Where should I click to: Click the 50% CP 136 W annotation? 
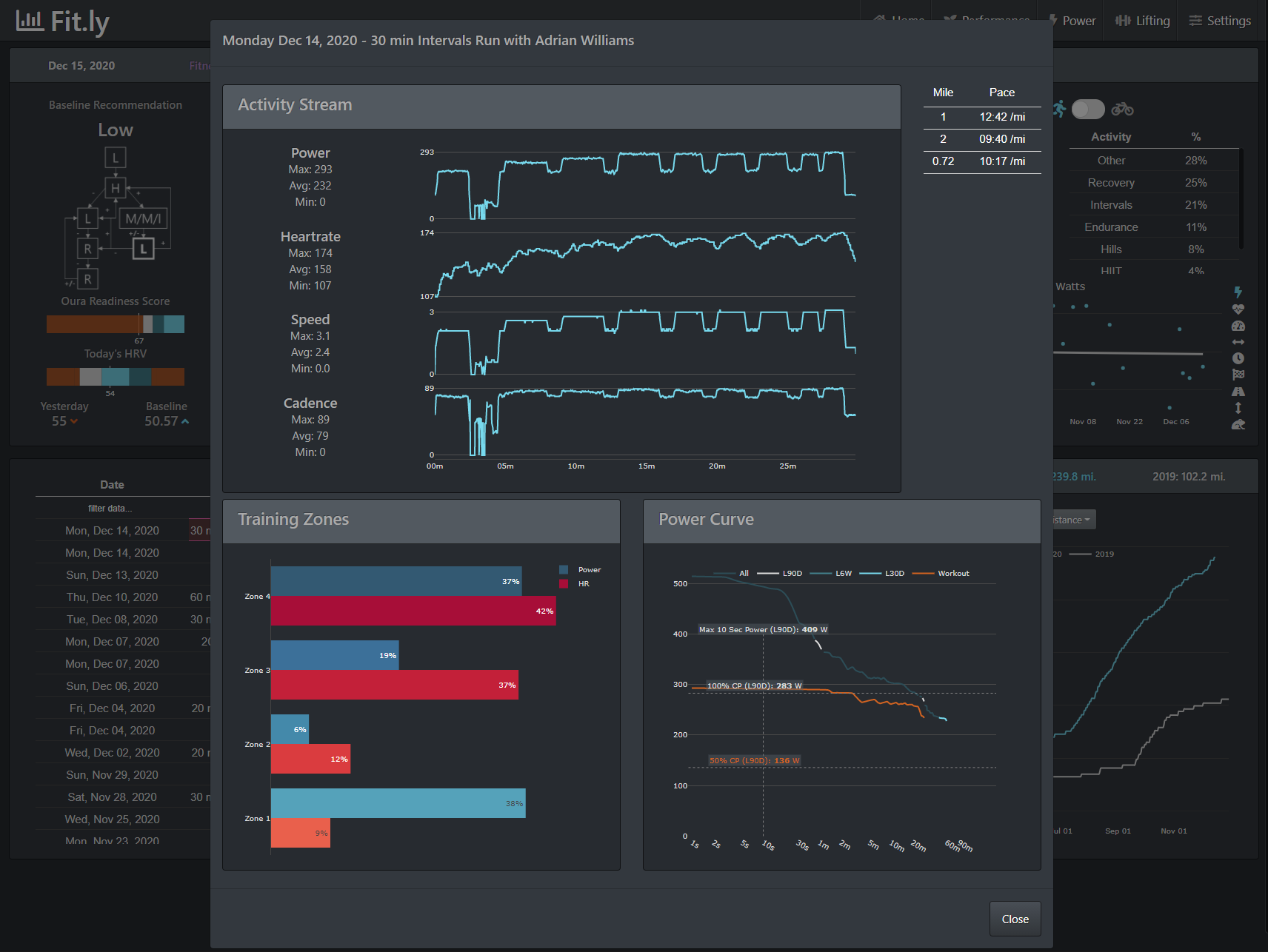[754, 761]
